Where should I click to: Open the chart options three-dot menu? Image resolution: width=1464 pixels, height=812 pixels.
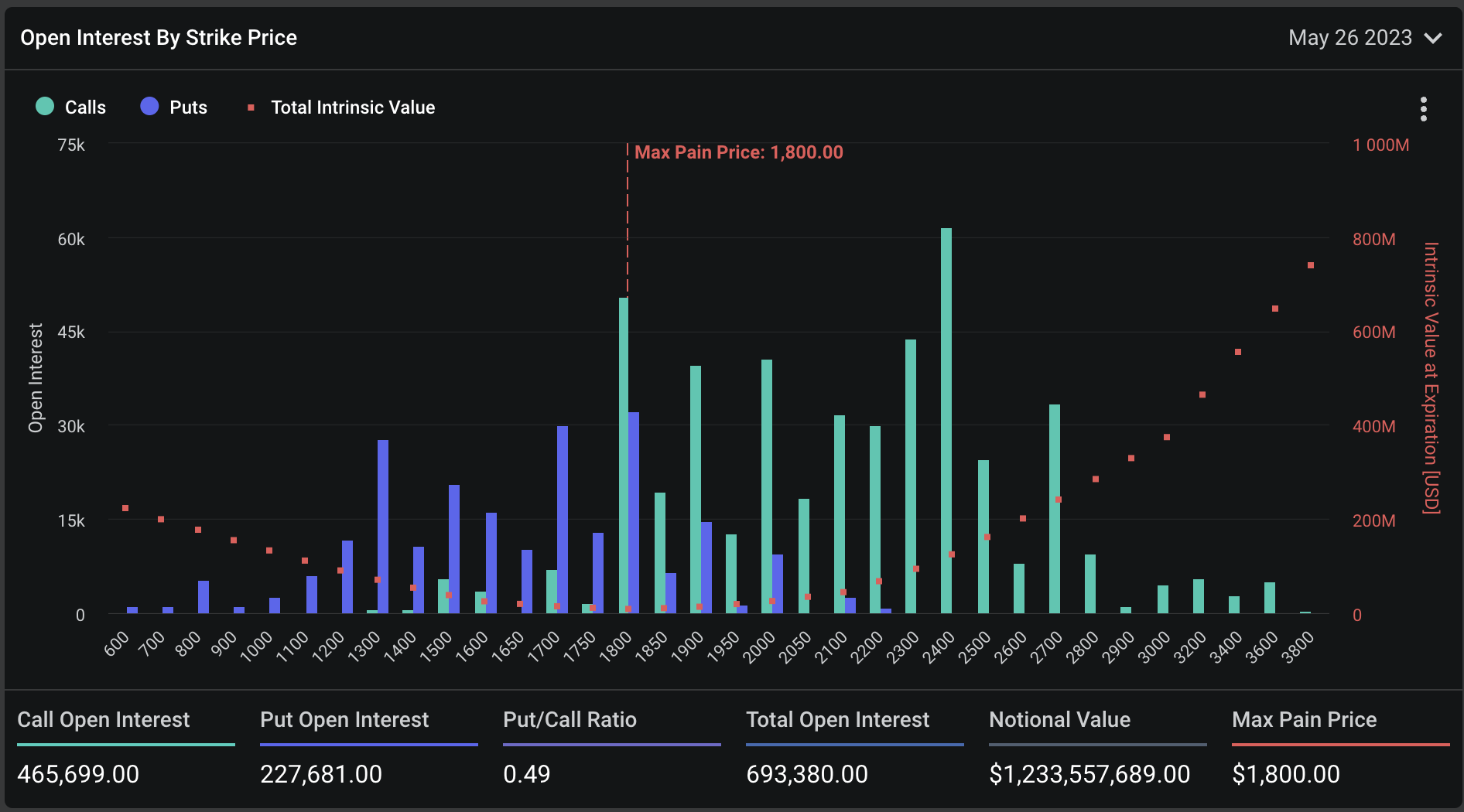click(x=1423, y=109)
